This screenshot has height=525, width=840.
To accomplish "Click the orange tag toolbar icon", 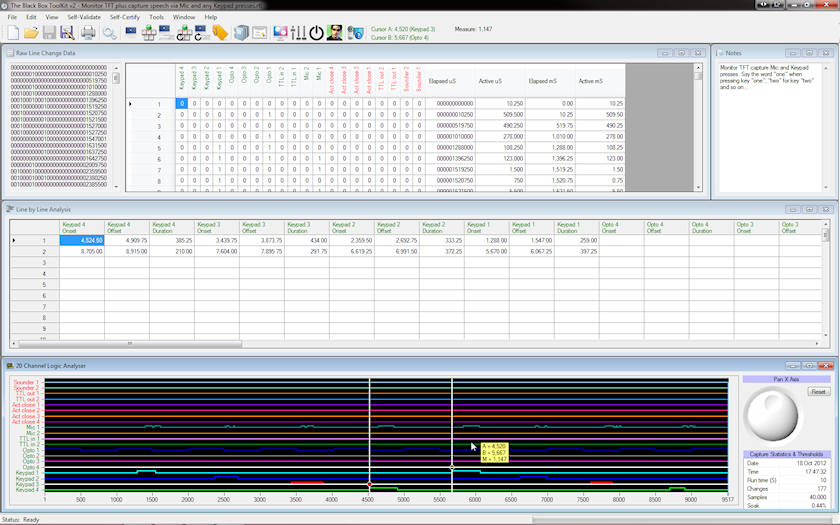I will pos(220,33).
